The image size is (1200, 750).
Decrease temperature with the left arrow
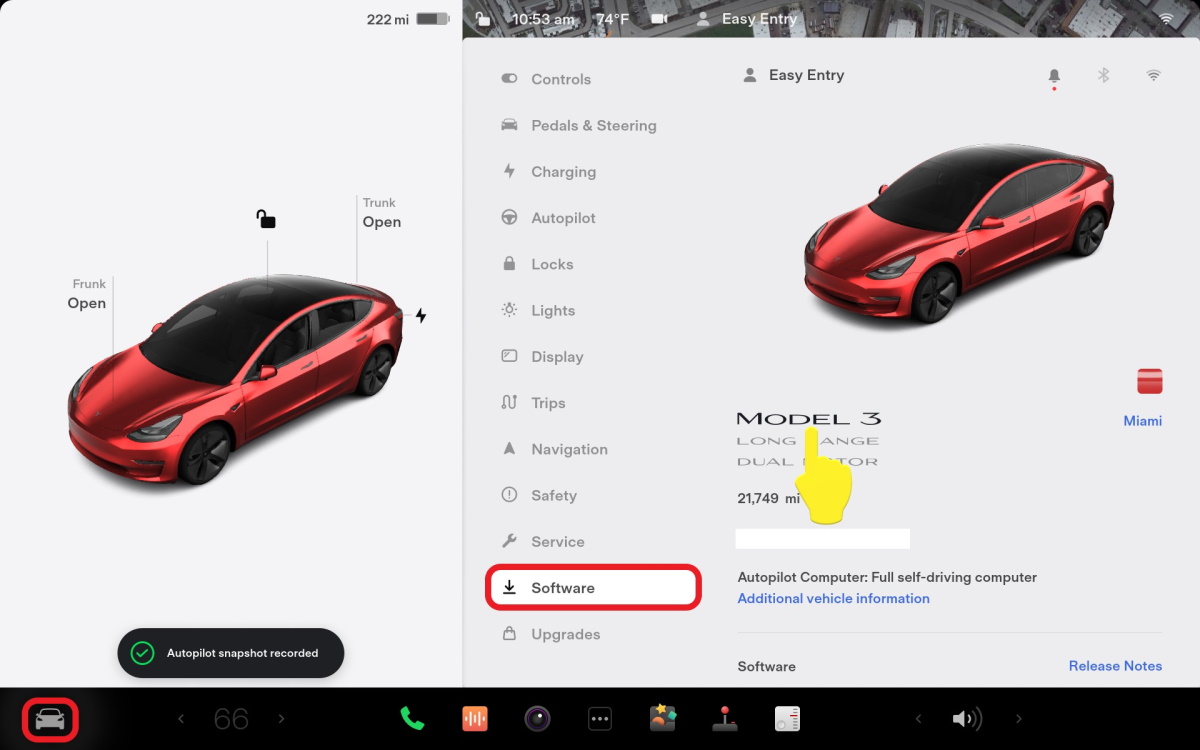181,719
